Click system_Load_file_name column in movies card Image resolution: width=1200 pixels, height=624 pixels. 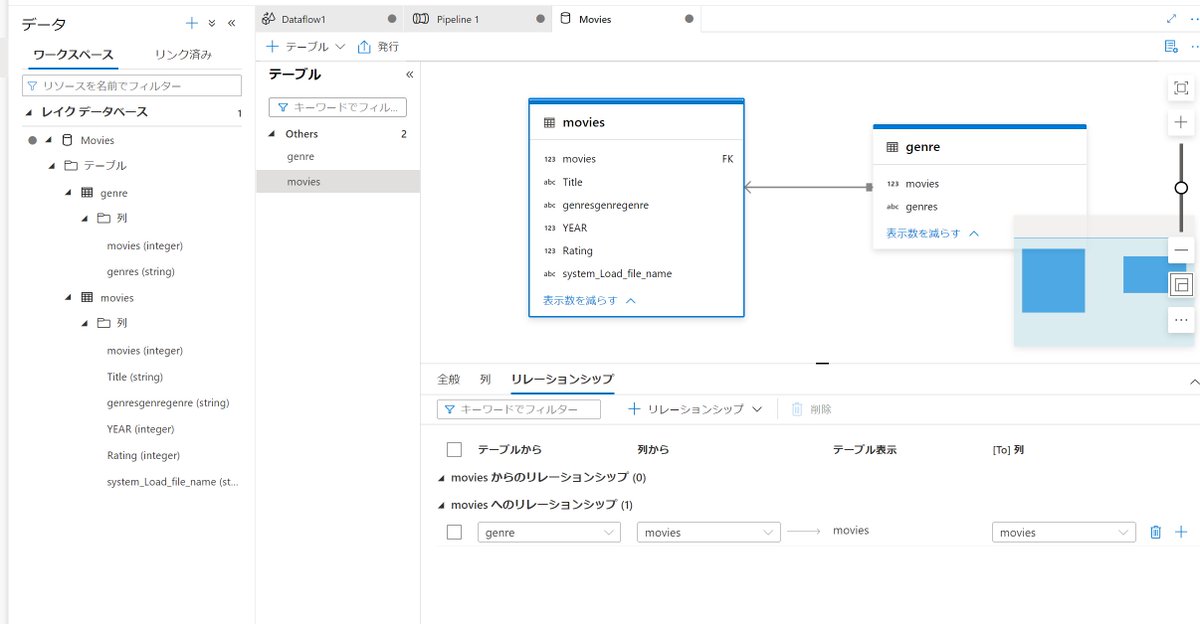617,274
